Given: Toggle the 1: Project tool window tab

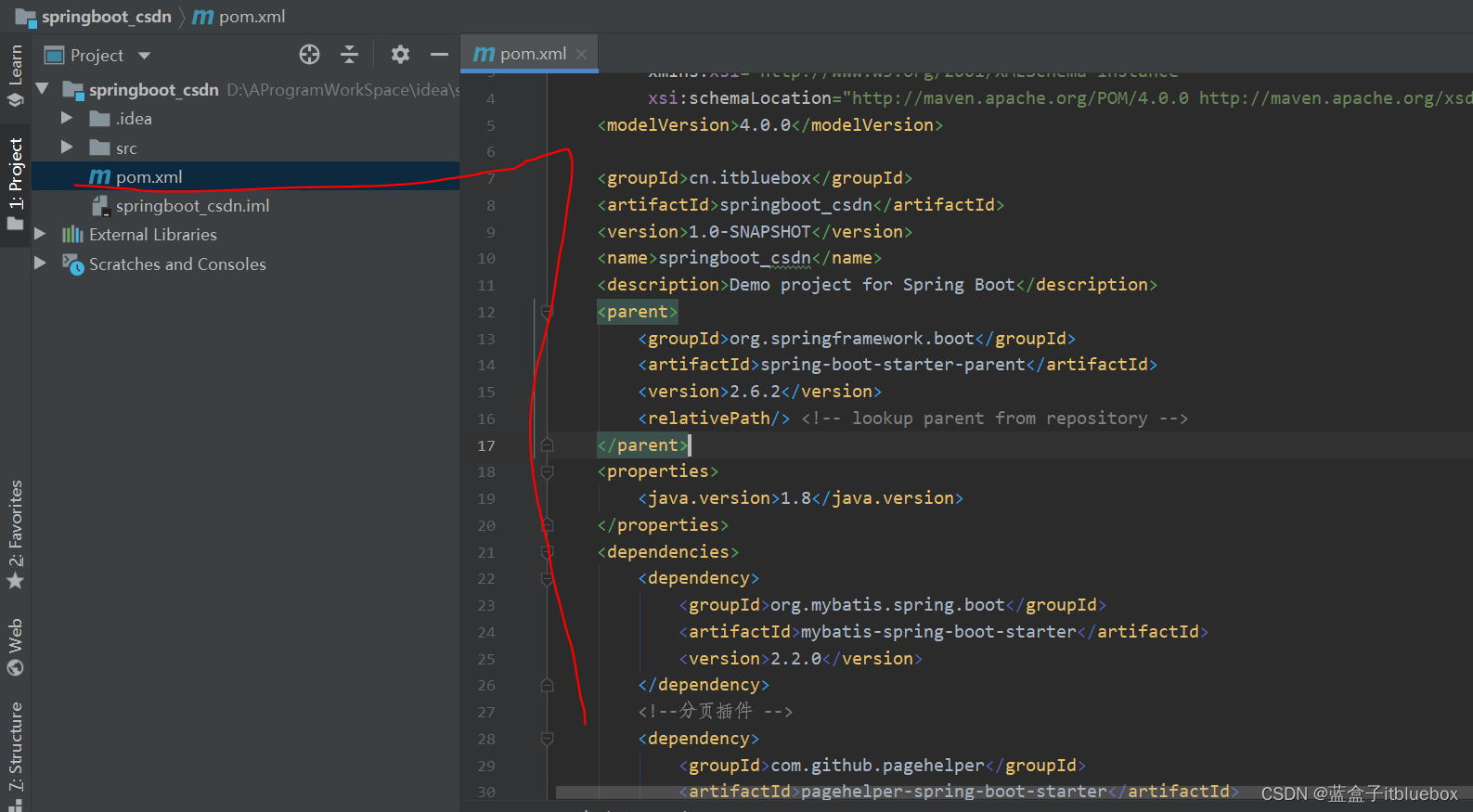Looking at the screenshot, I should [15, 184].
